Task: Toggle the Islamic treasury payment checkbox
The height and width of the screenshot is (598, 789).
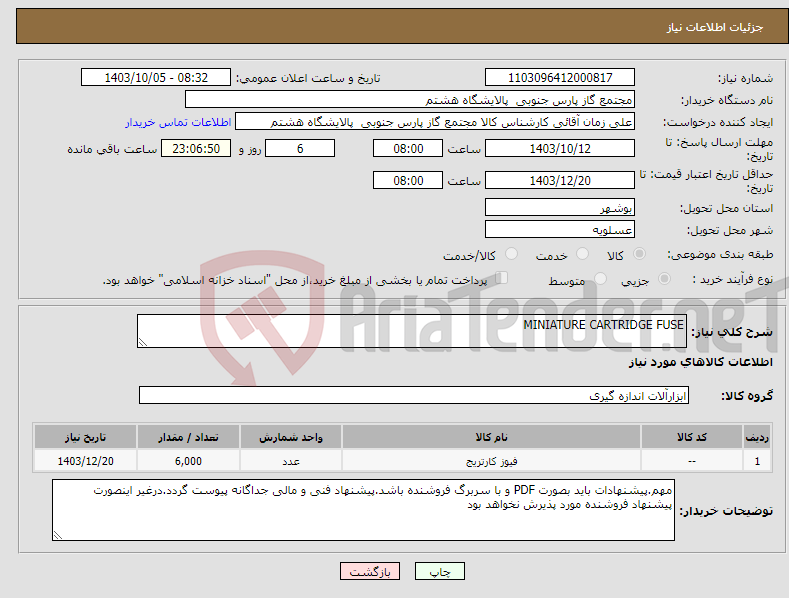Action: pos(502,278)
